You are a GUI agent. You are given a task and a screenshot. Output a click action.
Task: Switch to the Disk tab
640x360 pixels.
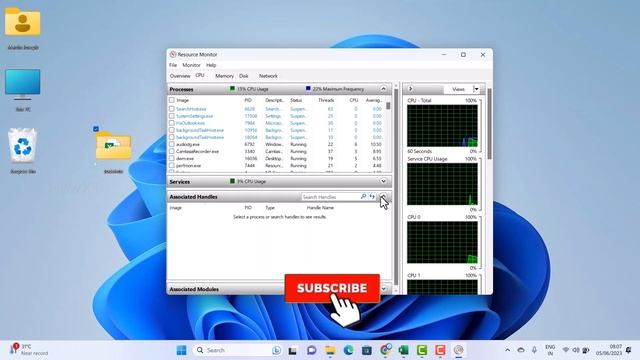point(244,76)
